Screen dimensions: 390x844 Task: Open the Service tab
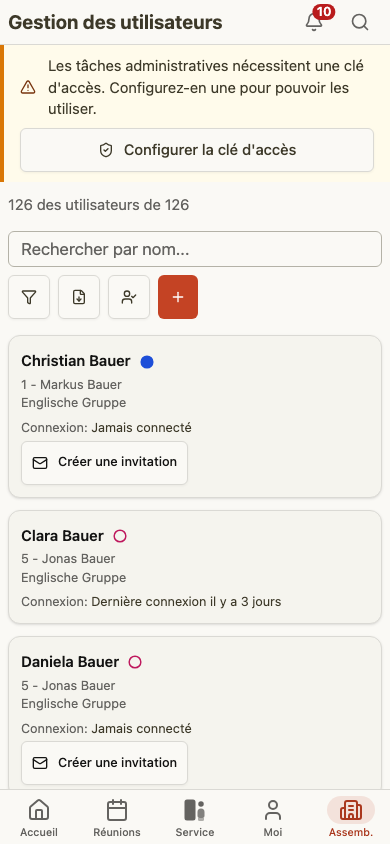click(x=195, y=818)
